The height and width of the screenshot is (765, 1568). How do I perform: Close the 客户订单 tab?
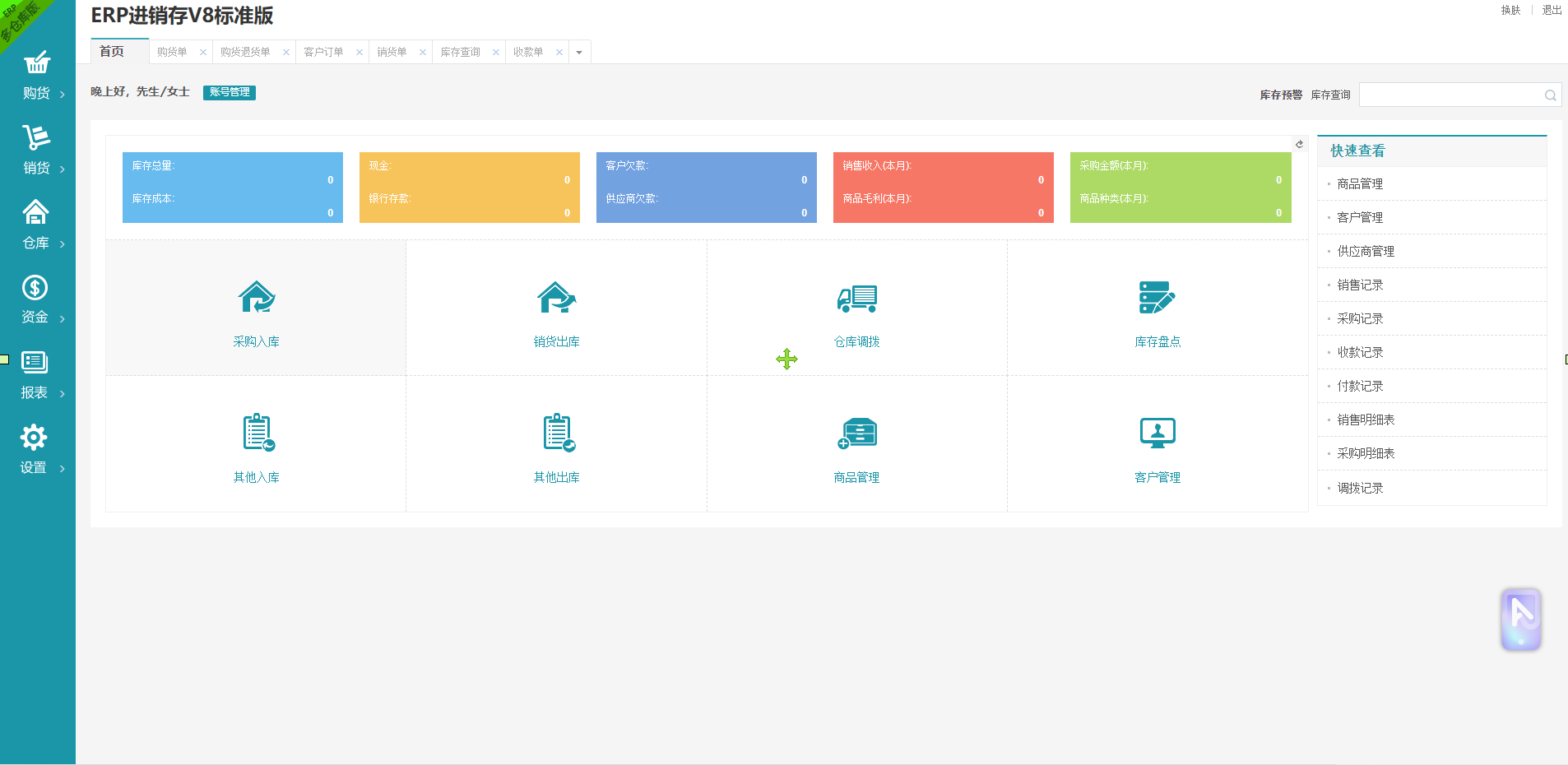(x=360, y=52)
